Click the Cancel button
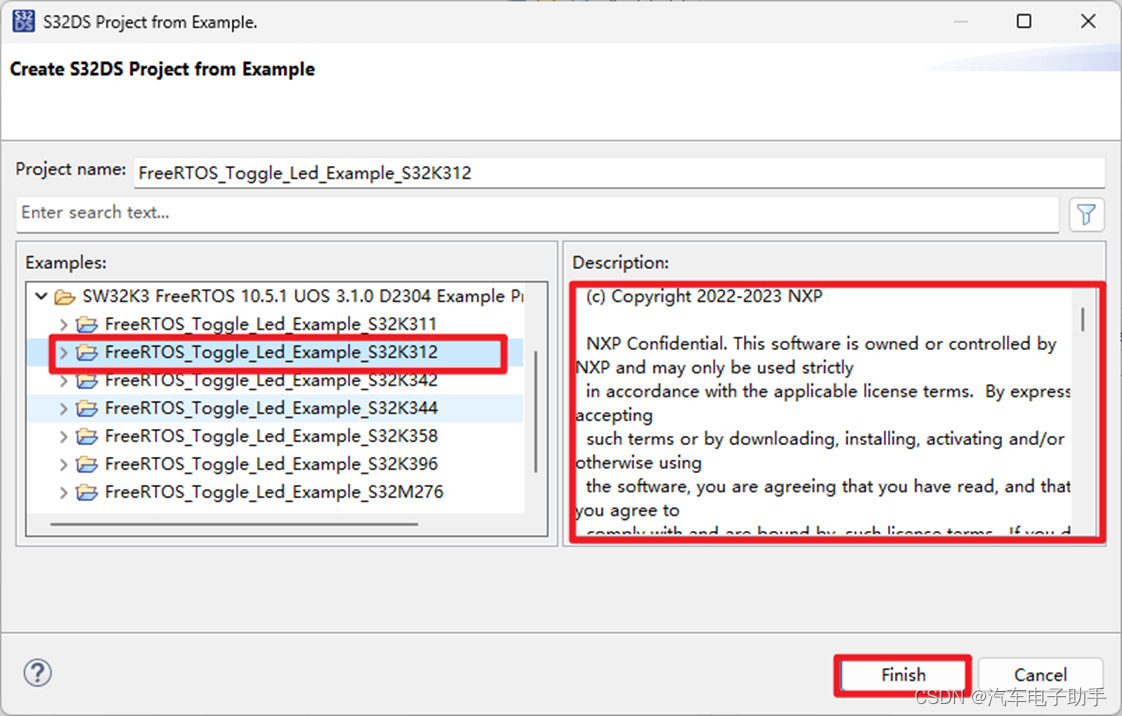The image size is (1122, 716). (x=1040, y=675)
